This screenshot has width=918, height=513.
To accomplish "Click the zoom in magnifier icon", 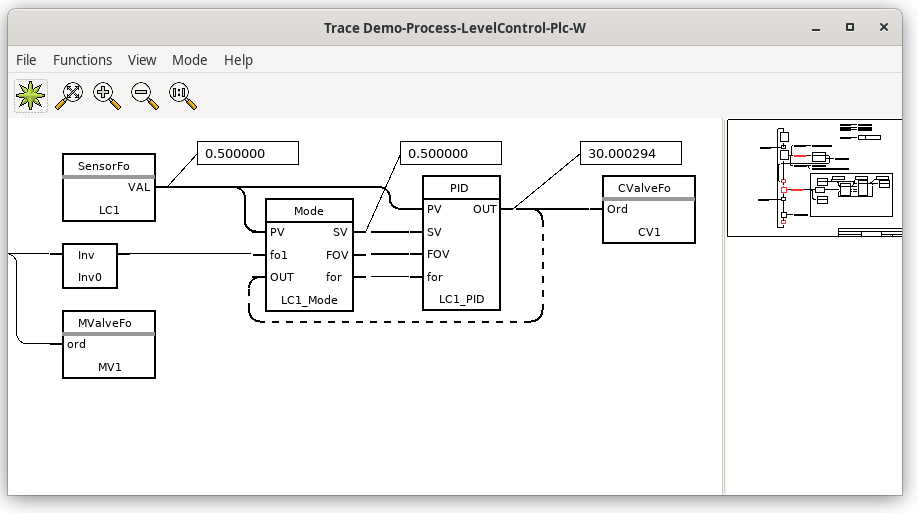I will pyautogui.click(x=107, y=96).
